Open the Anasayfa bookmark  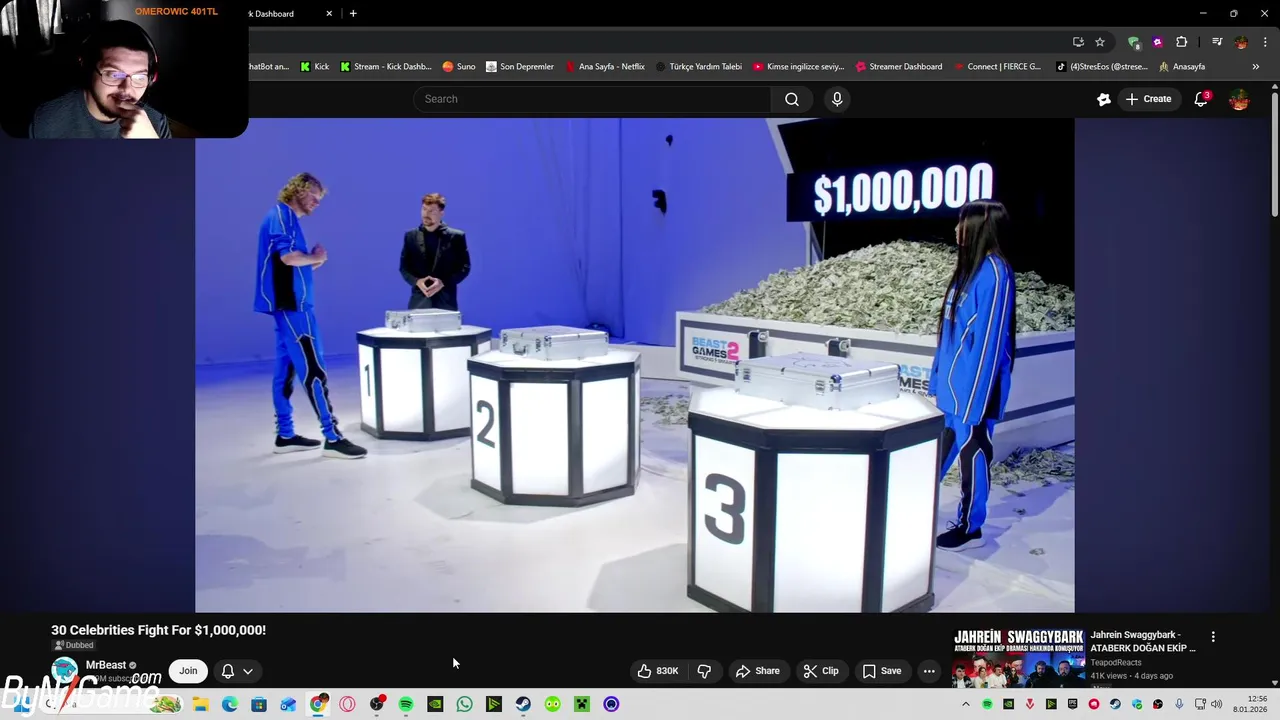click(1182, 67)
